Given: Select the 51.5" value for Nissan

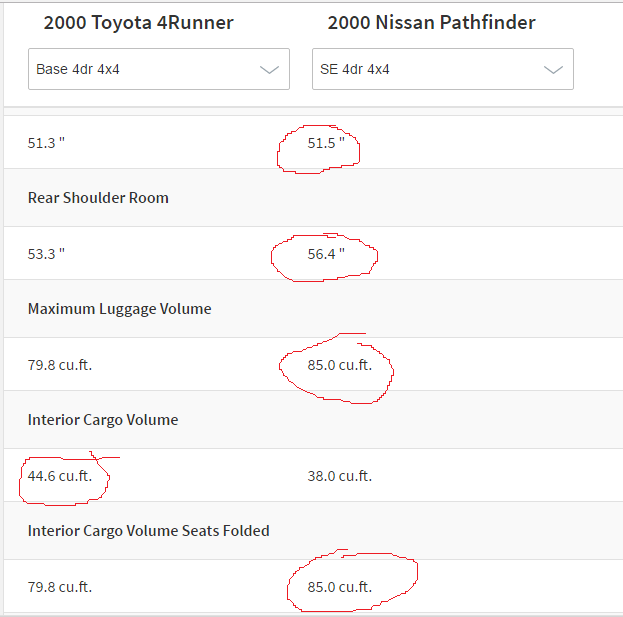Looking at the screenshot, I should [x=326, y=143].
